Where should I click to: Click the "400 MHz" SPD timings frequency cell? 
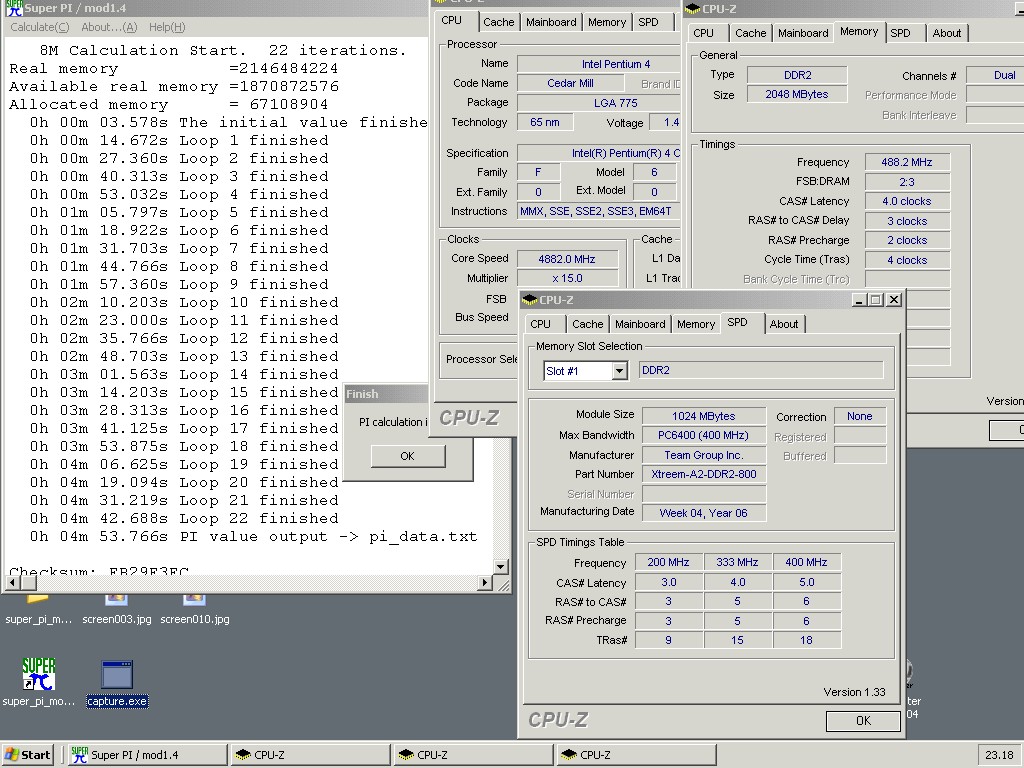click(x=807, y=562)
